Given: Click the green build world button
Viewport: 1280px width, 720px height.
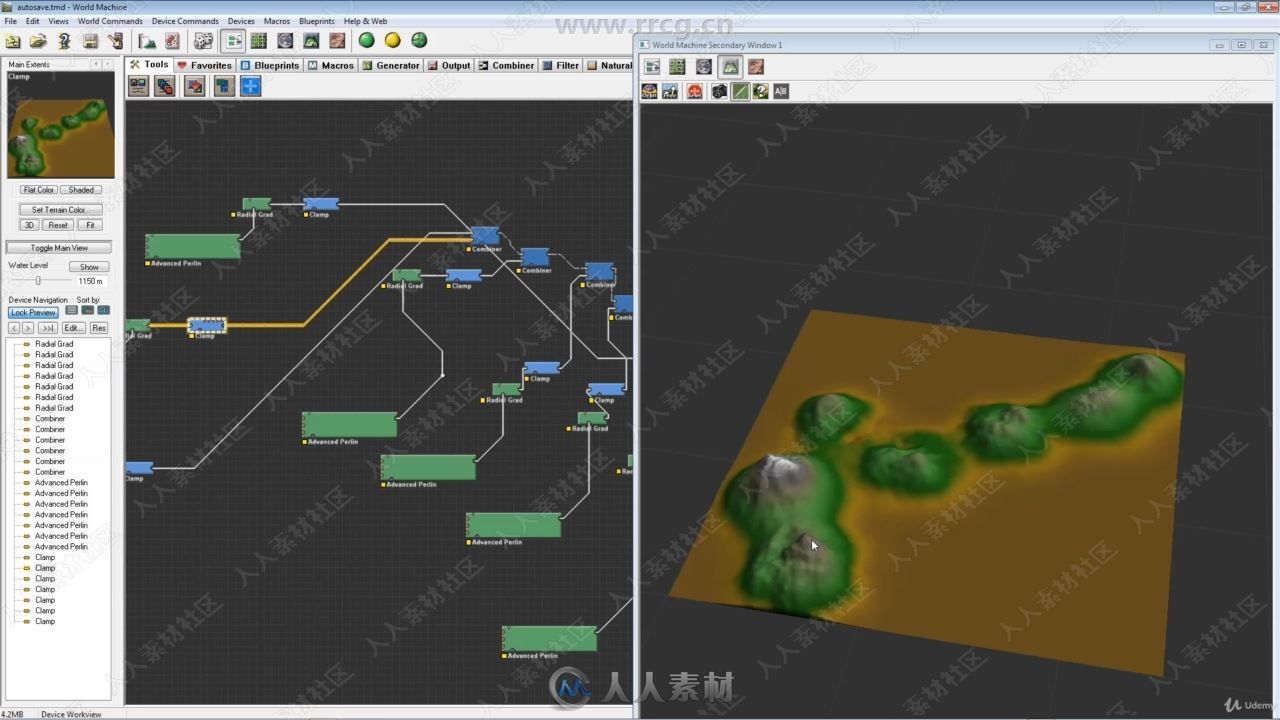Looking at the screenshot, I should [x=367, y=41].
